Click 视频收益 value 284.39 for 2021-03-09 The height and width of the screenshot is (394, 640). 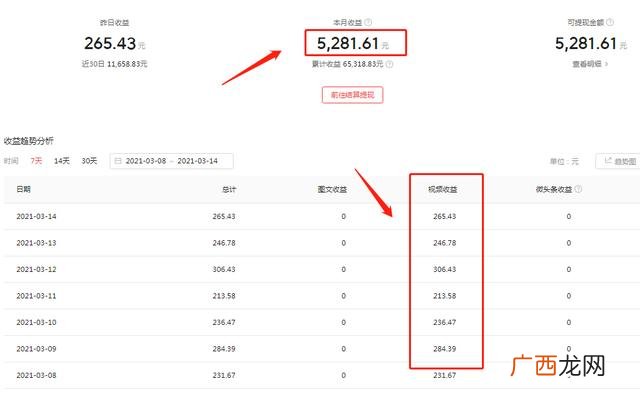tap(444, 349)
